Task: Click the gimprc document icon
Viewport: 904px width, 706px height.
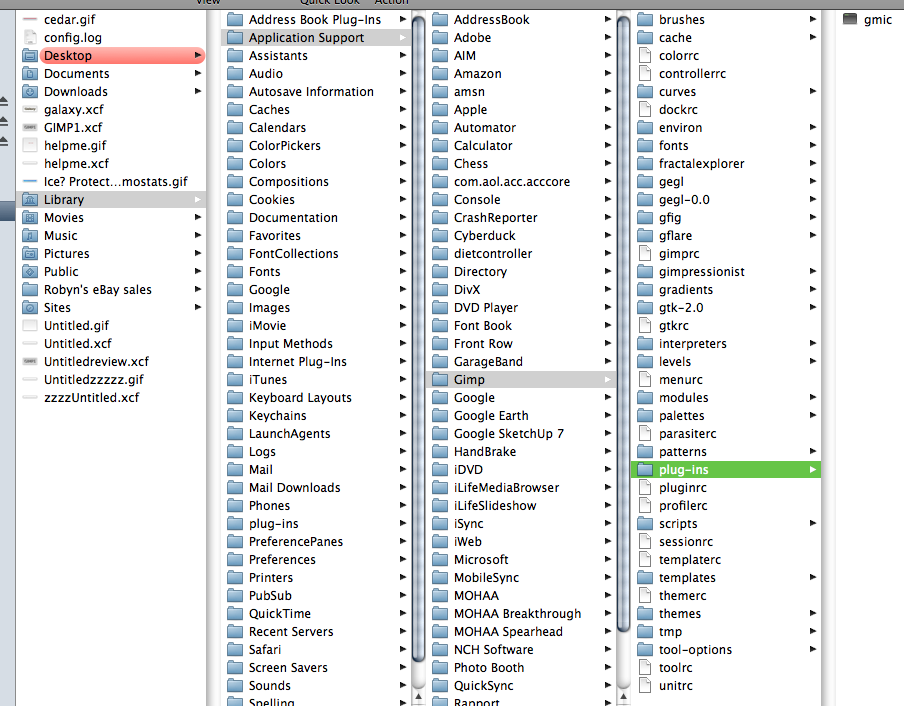Action: coord(645,254)
